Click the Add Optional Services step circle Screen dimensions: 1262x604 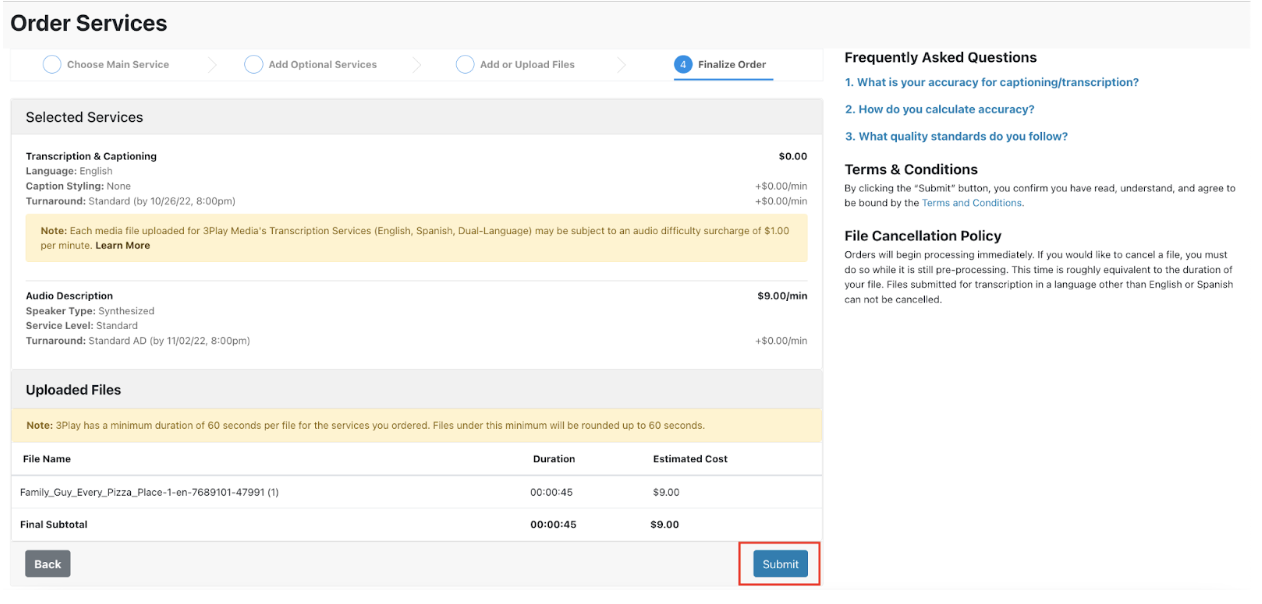[x=254, y=64]
